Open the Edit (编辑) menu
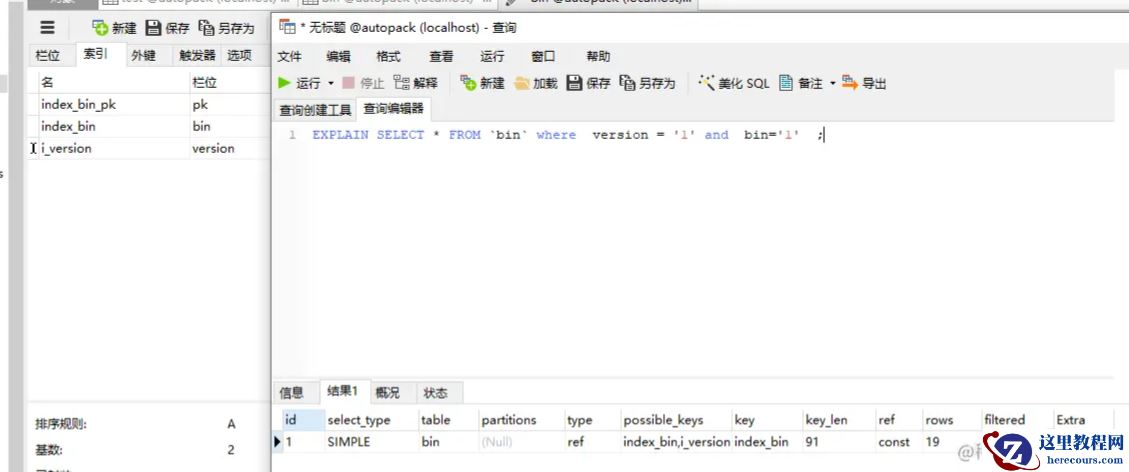 point(338,56)
